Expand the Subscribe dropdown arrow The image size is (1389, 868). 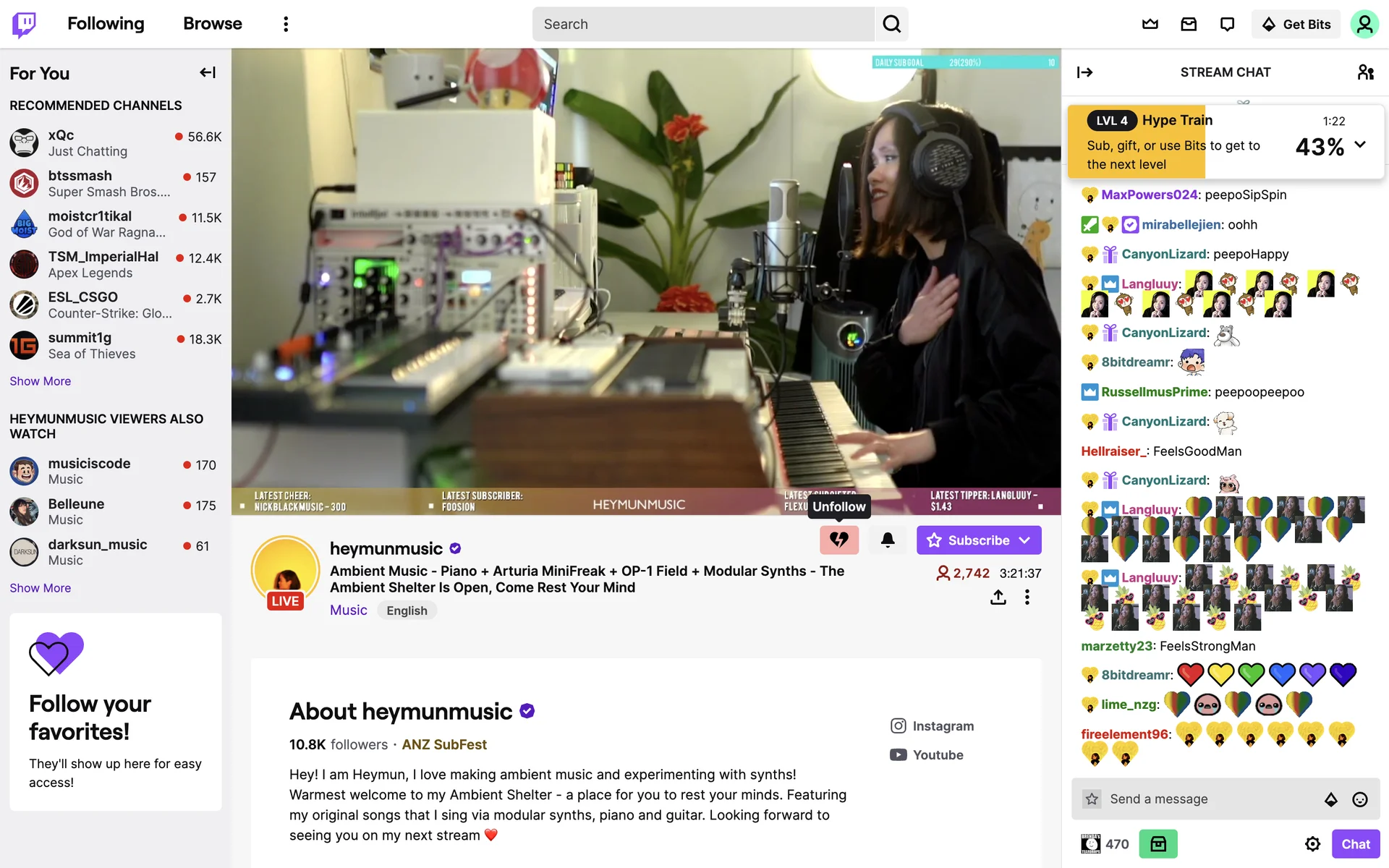click(1024, 540)
